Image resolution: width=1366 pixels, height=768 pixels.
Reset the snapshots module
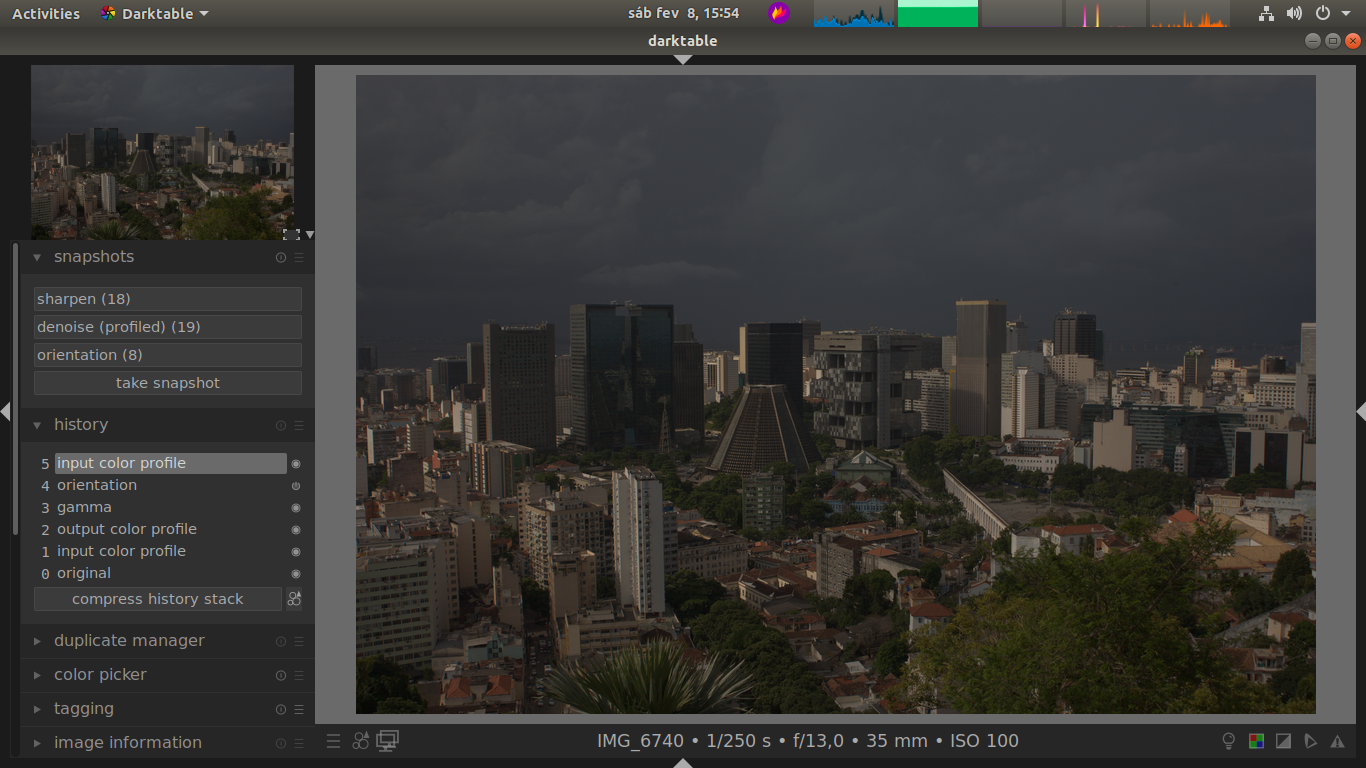281,257
